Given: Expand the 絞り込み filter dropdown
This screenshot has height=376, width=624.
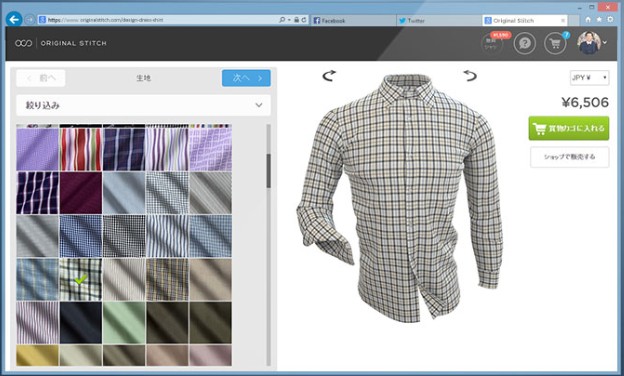Looking at the screenshot, I should click(x=143, y=105).
